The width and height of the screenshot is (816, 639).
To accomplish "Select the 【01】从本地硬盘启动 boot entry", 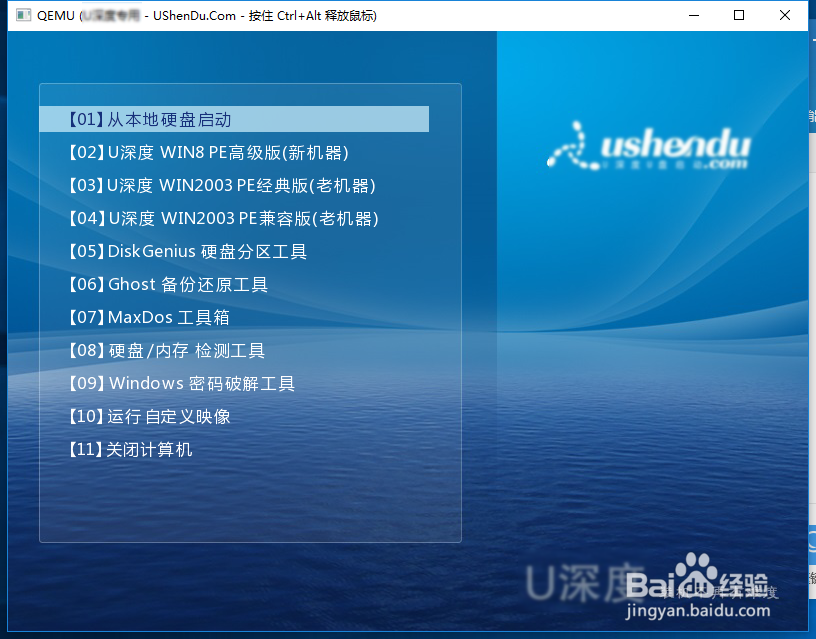I will [x=234, y=119].
